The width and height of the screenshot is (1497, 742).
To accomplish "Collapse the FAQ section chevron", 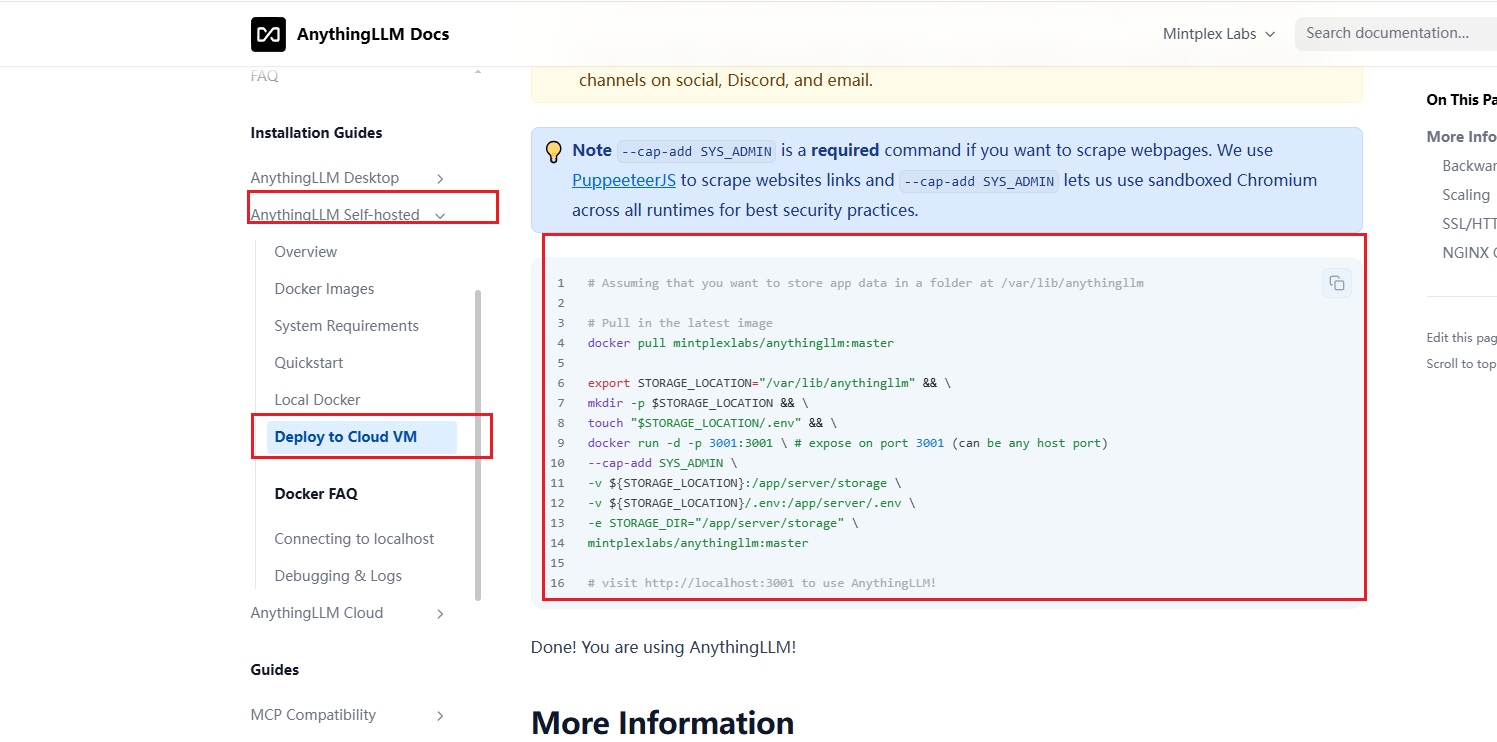I will tap(477, 74).
